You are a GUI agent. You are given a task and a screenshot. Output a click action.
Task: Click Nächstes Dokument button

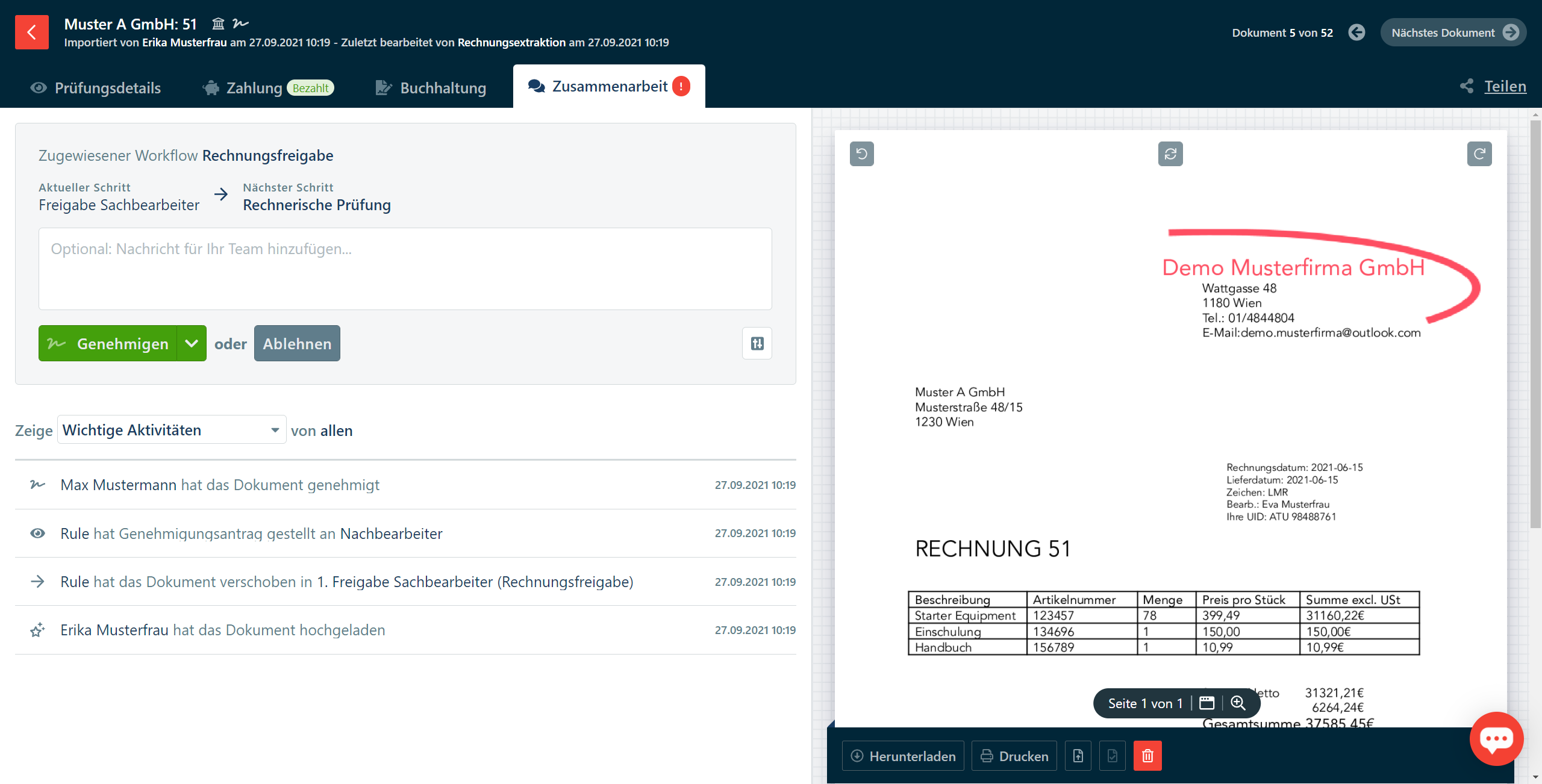(1452, 33)
